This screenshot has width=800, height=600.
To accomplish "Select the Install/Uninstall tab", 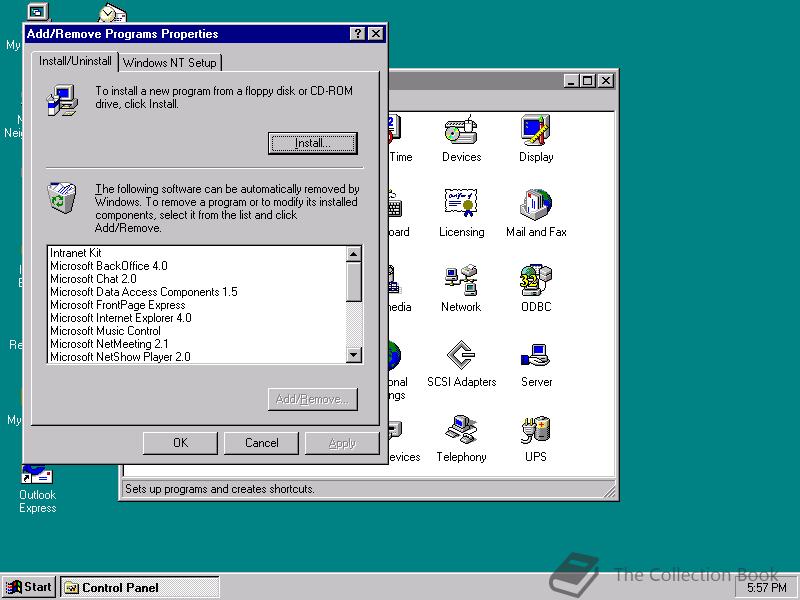I will 75,61.
